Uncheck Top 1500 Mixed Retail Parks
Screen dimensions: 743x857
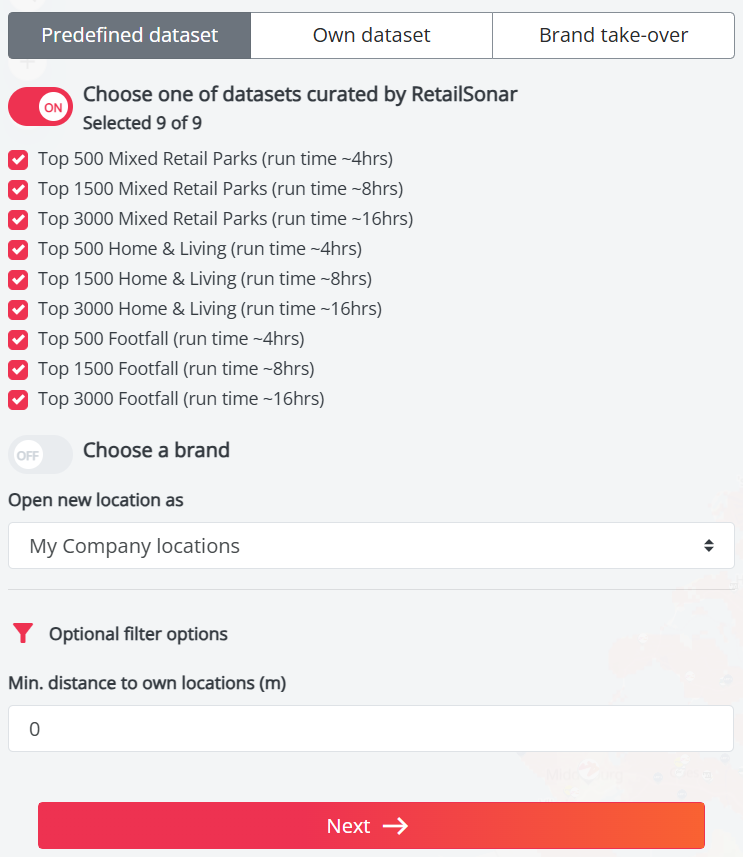(18, 189)
